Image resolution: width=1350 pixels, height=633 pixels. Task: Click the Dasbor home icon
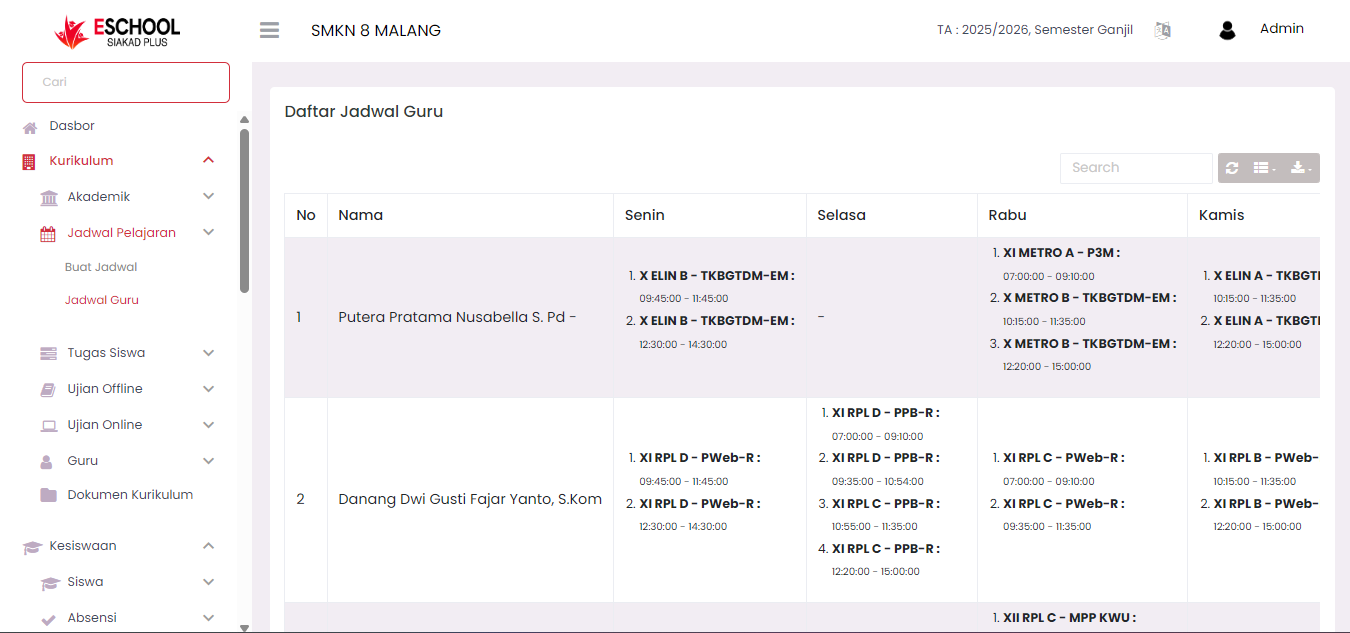point(30,127)
